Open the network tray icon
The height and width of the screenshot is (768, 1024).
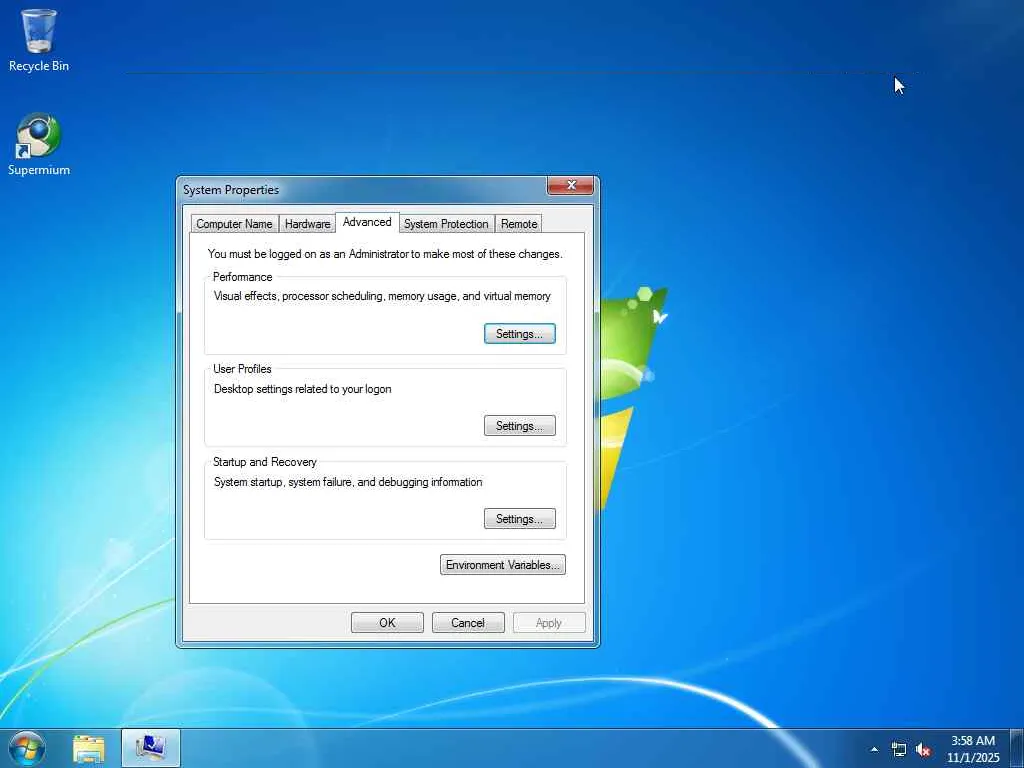point(899,750)
